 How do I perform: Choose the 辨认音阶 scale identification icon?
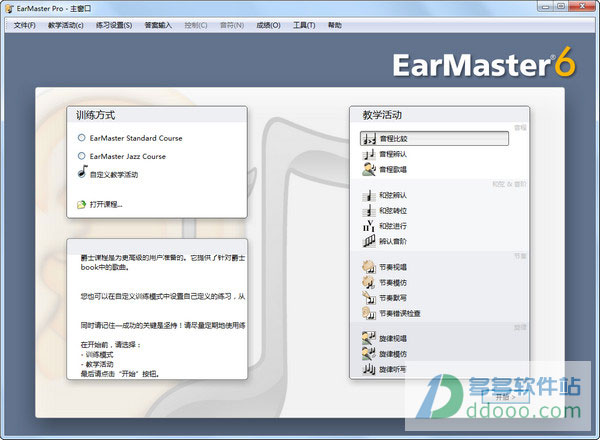pyautogui.click(x=369, y=241)
